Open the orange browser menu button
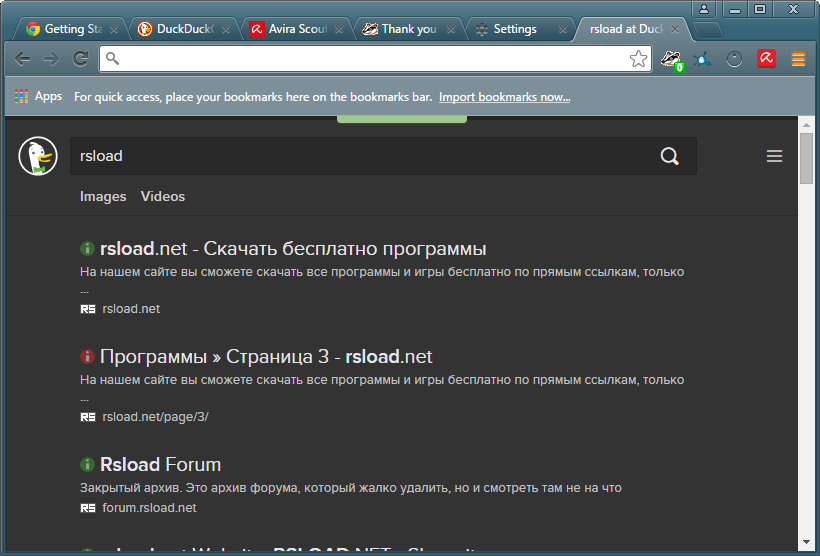 coord(798,59)
